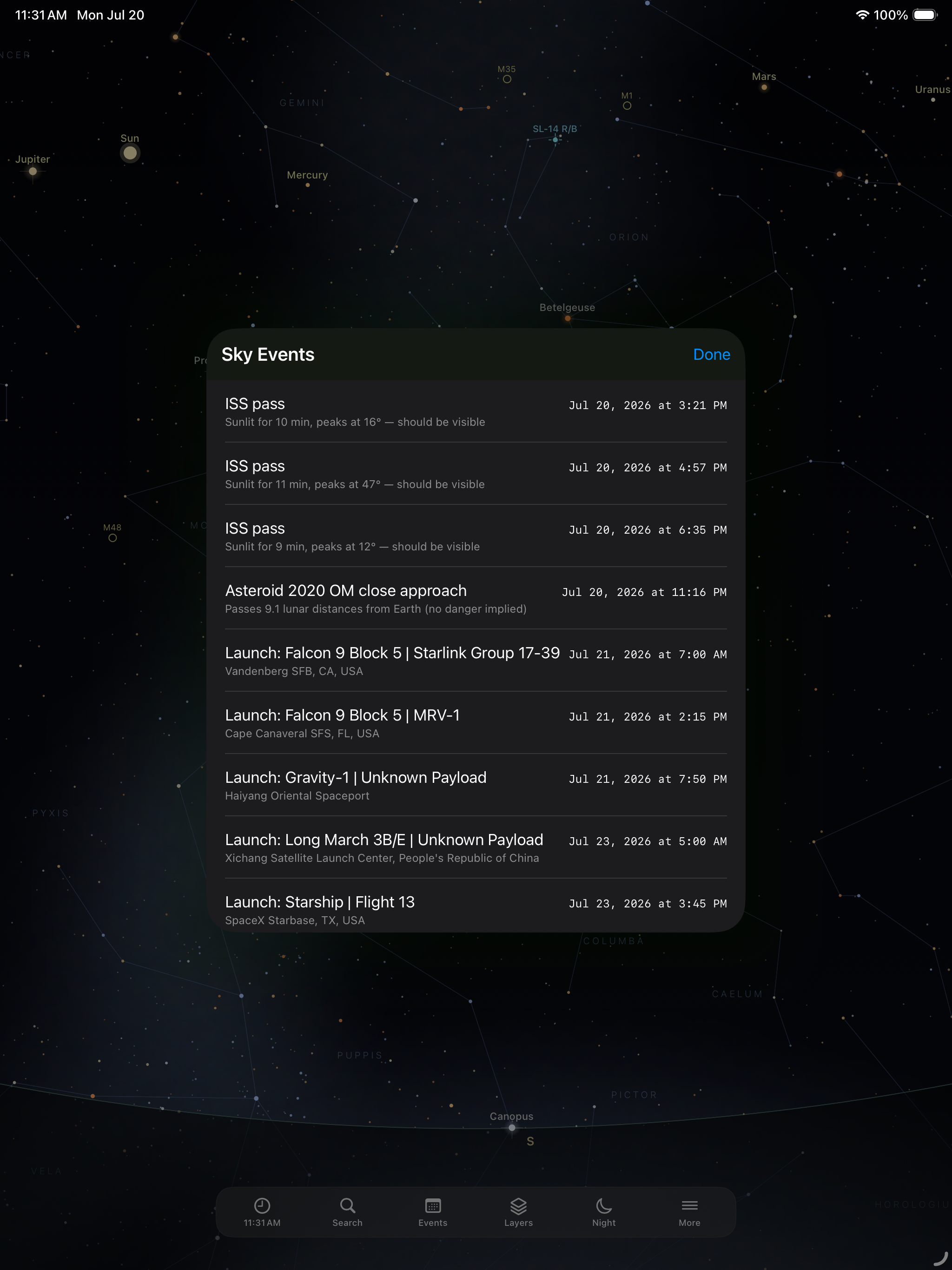Tap the M1 nebula circle

(x=627, y=106)
